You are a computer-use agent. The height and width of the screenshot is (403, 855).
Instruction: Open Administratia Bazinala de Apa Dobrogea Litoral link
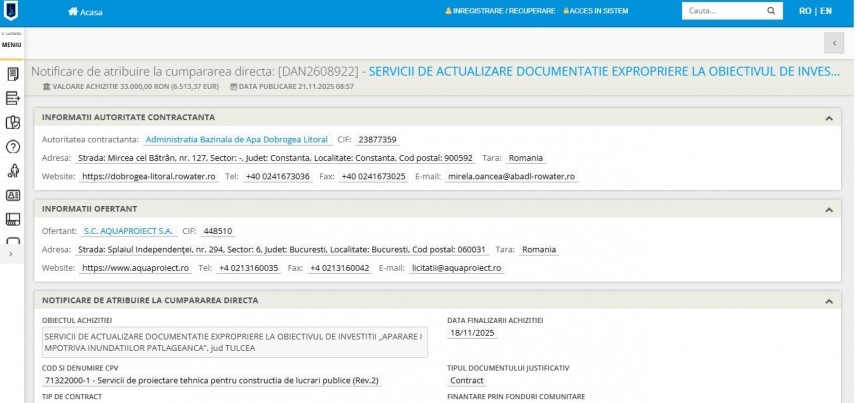pos(236,139)
